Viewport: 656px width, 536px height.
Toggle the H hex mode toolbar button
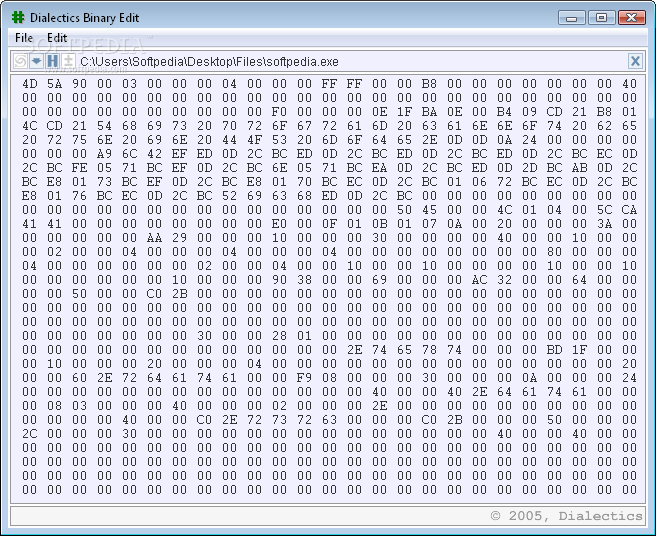point(52,62)
